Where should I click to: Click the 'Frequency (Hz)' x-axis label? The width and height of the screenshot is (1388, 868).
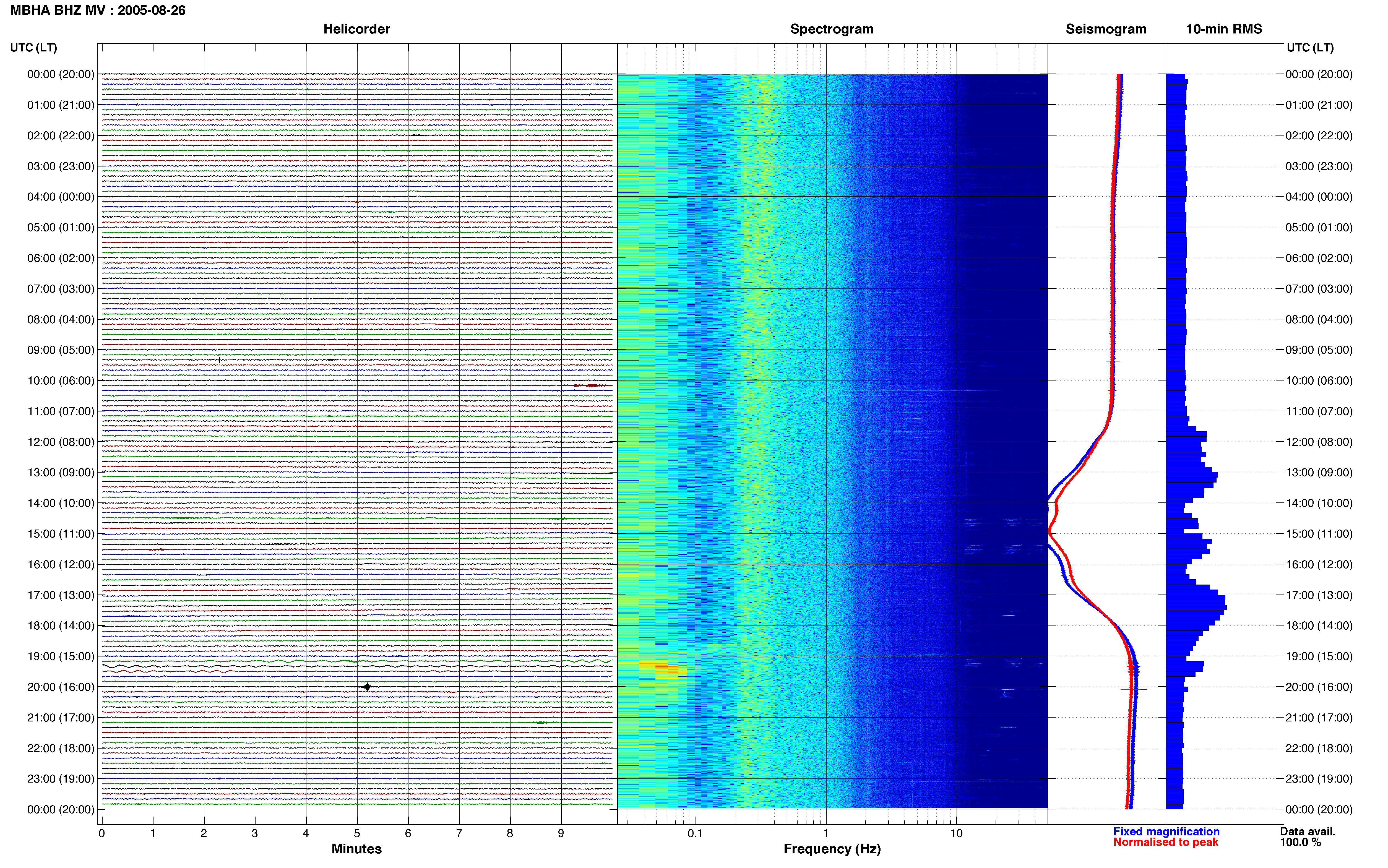coord(832,849)
